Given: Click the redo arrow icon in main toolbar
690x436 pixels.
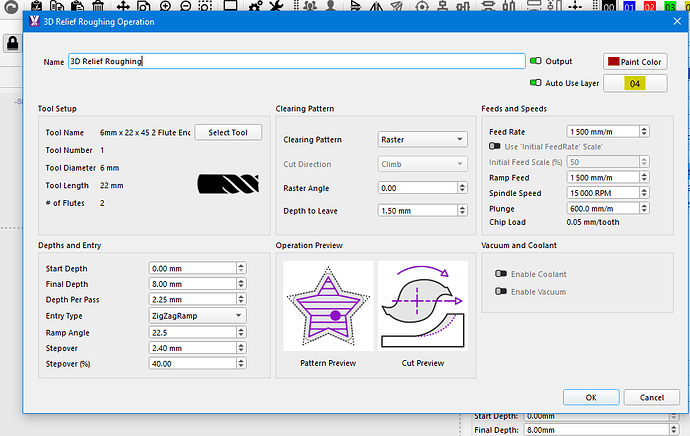Looking at the screenshot, I should [11, 6].
